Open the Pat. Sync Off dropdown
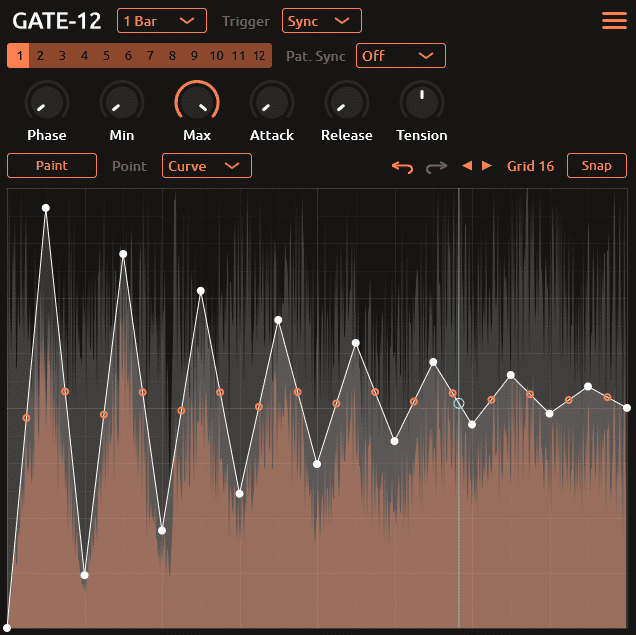 pyautogui.click(x=401, y=56)
